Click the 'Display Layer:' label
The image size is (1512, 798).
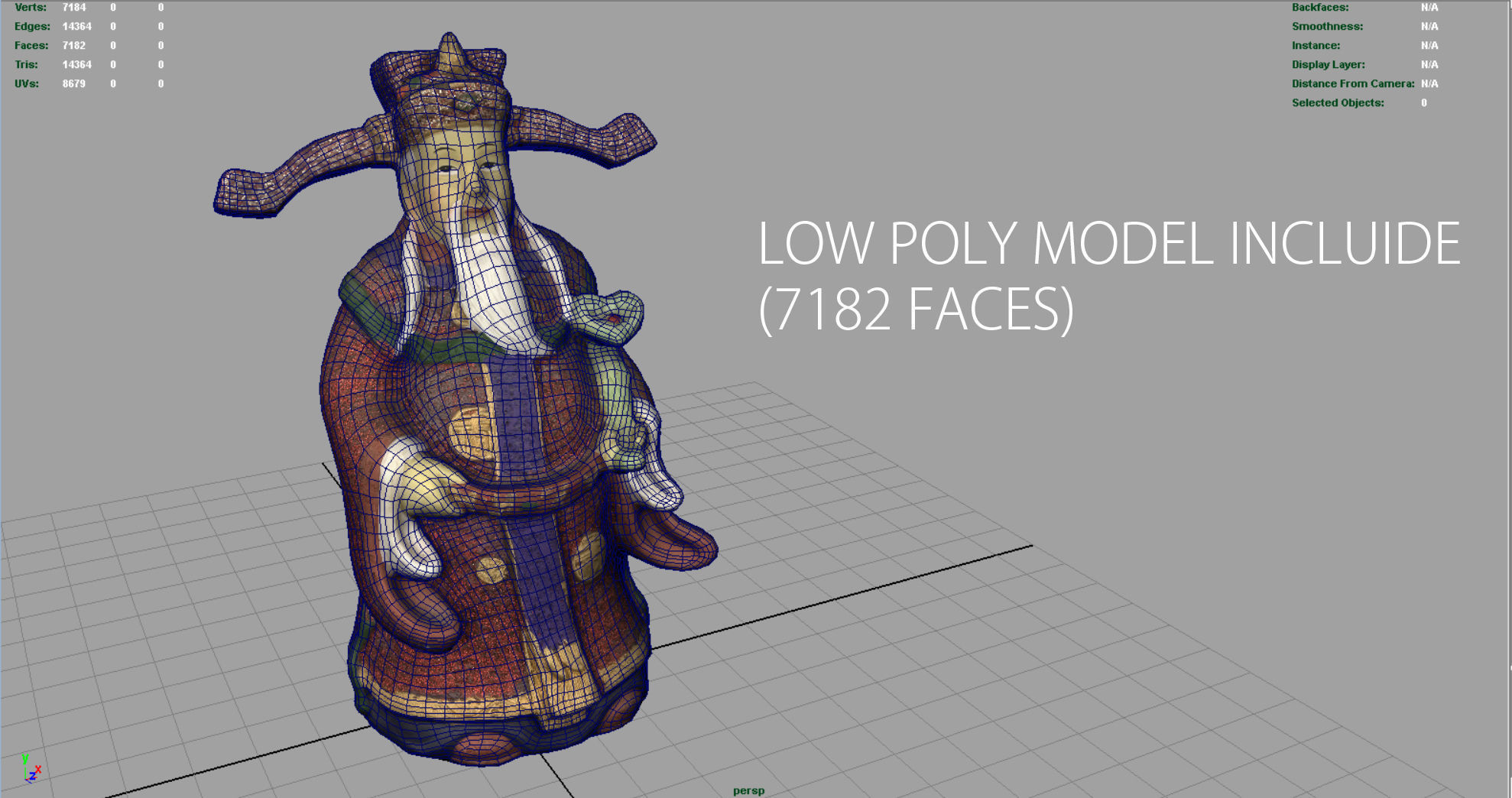1328,64
